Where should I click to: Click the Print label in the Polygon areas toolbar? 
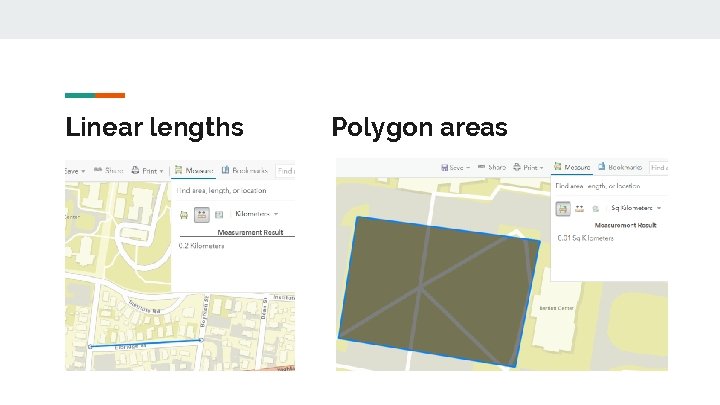(x=530, y=168)
